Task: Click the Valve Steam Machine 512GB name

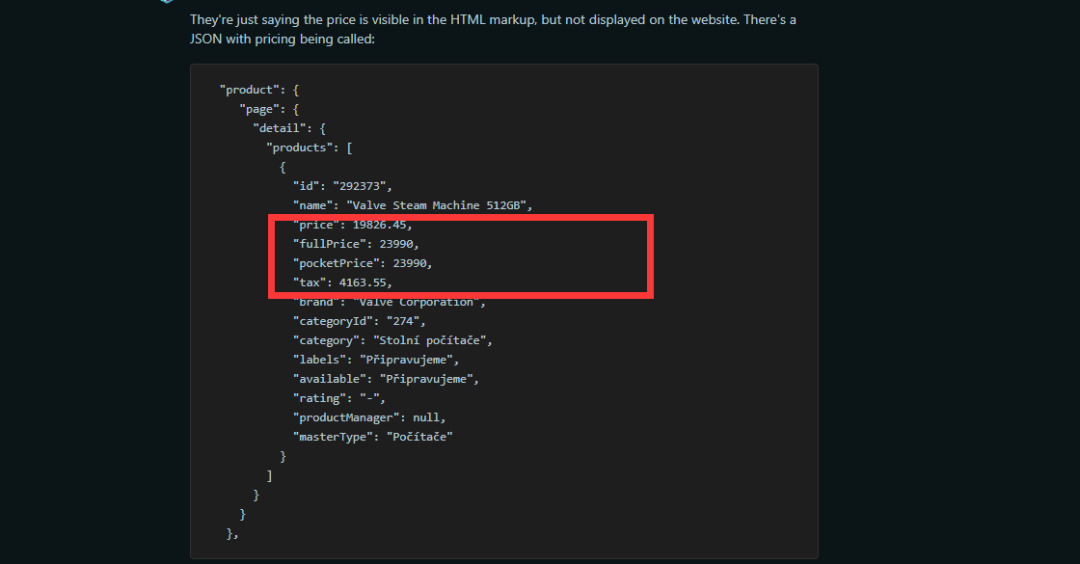Action: click(x=438, y=205)
